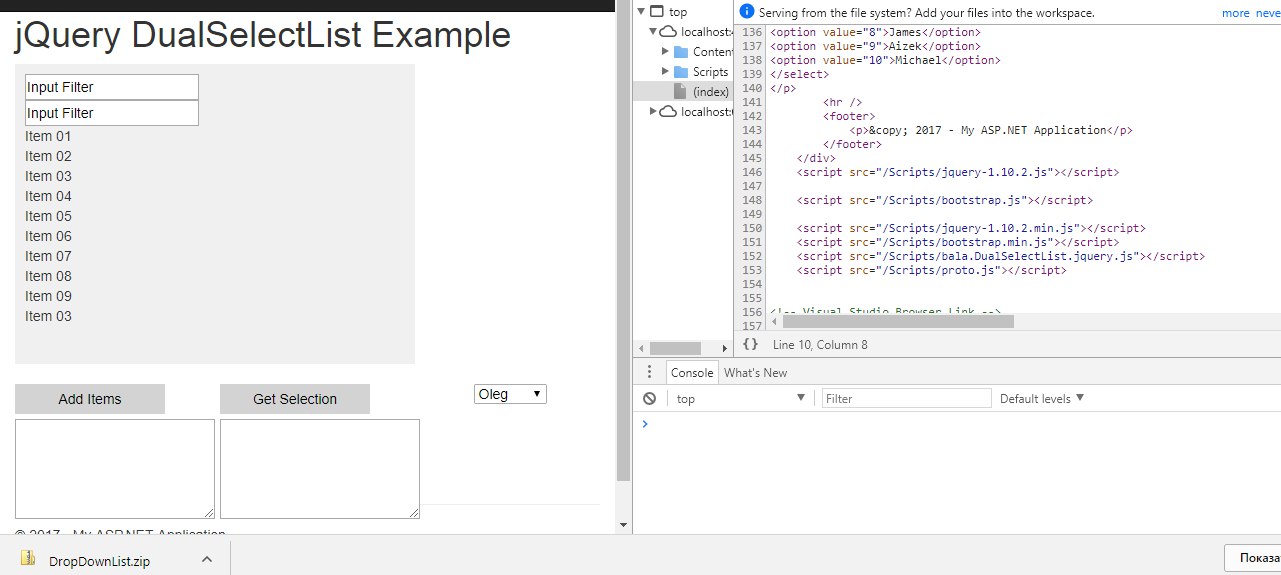Click source line number 152
The width and height of the screenshot is (1281, 575).
752,256
